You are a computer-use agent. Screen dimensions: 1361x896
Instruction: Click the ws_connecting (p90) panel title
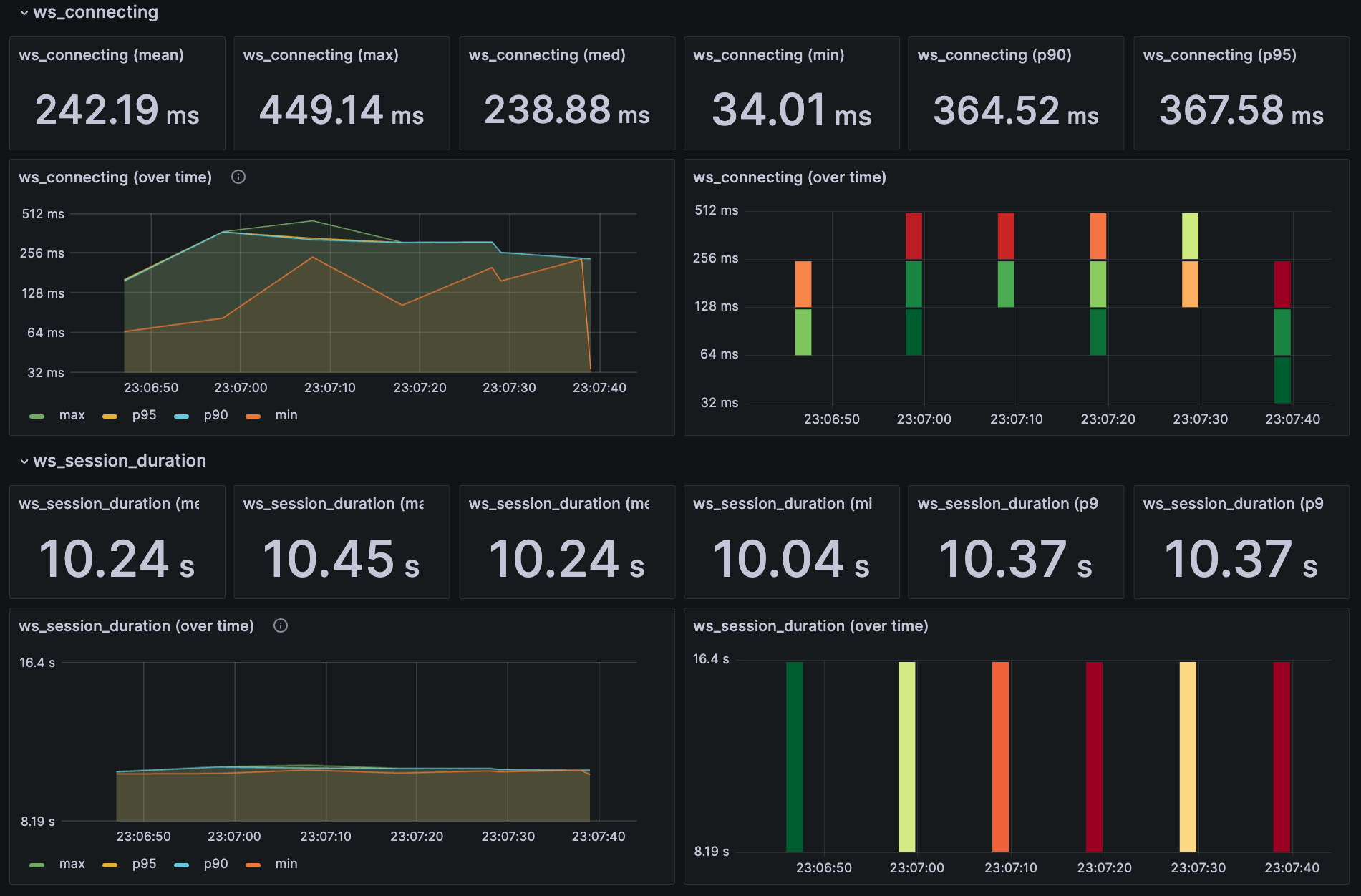994,55
